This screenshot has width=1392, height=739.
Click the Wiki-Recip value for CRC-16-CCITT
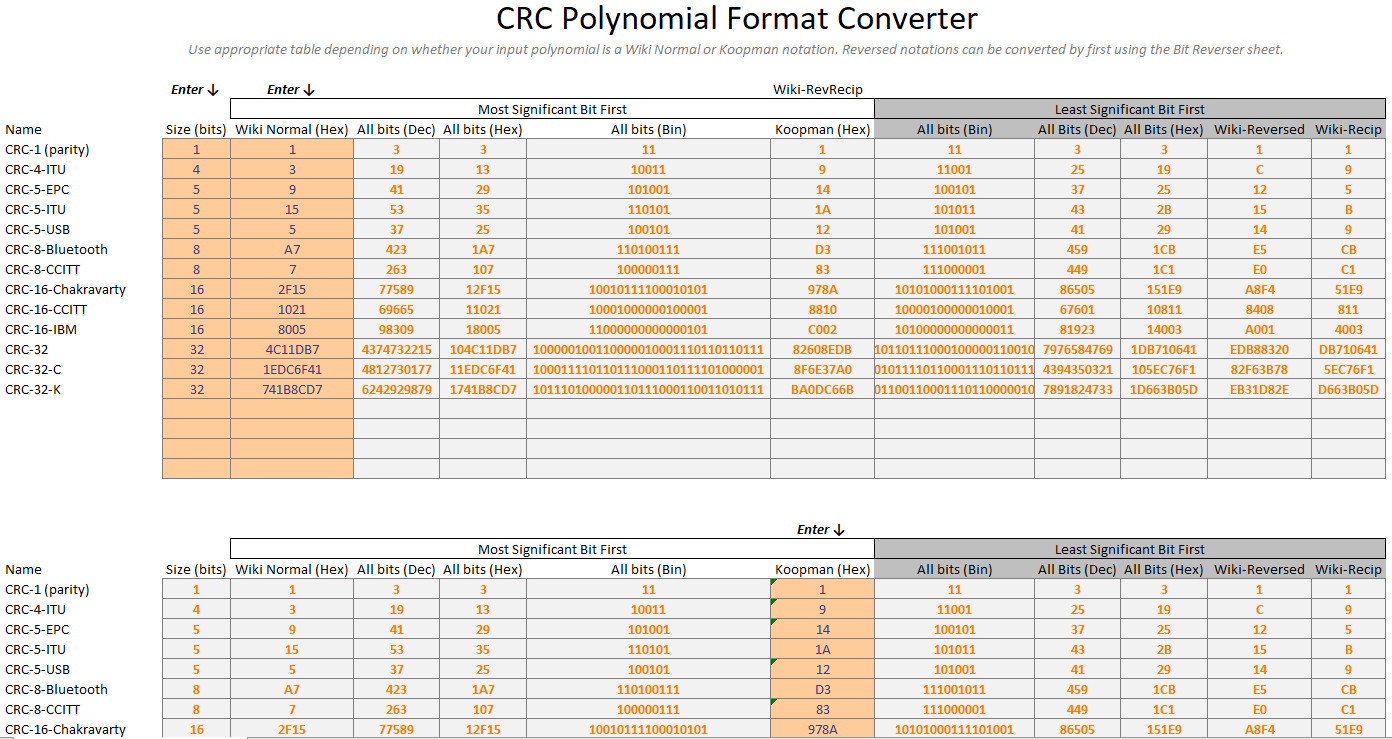pyautogui.click(x=1348, y=309)
